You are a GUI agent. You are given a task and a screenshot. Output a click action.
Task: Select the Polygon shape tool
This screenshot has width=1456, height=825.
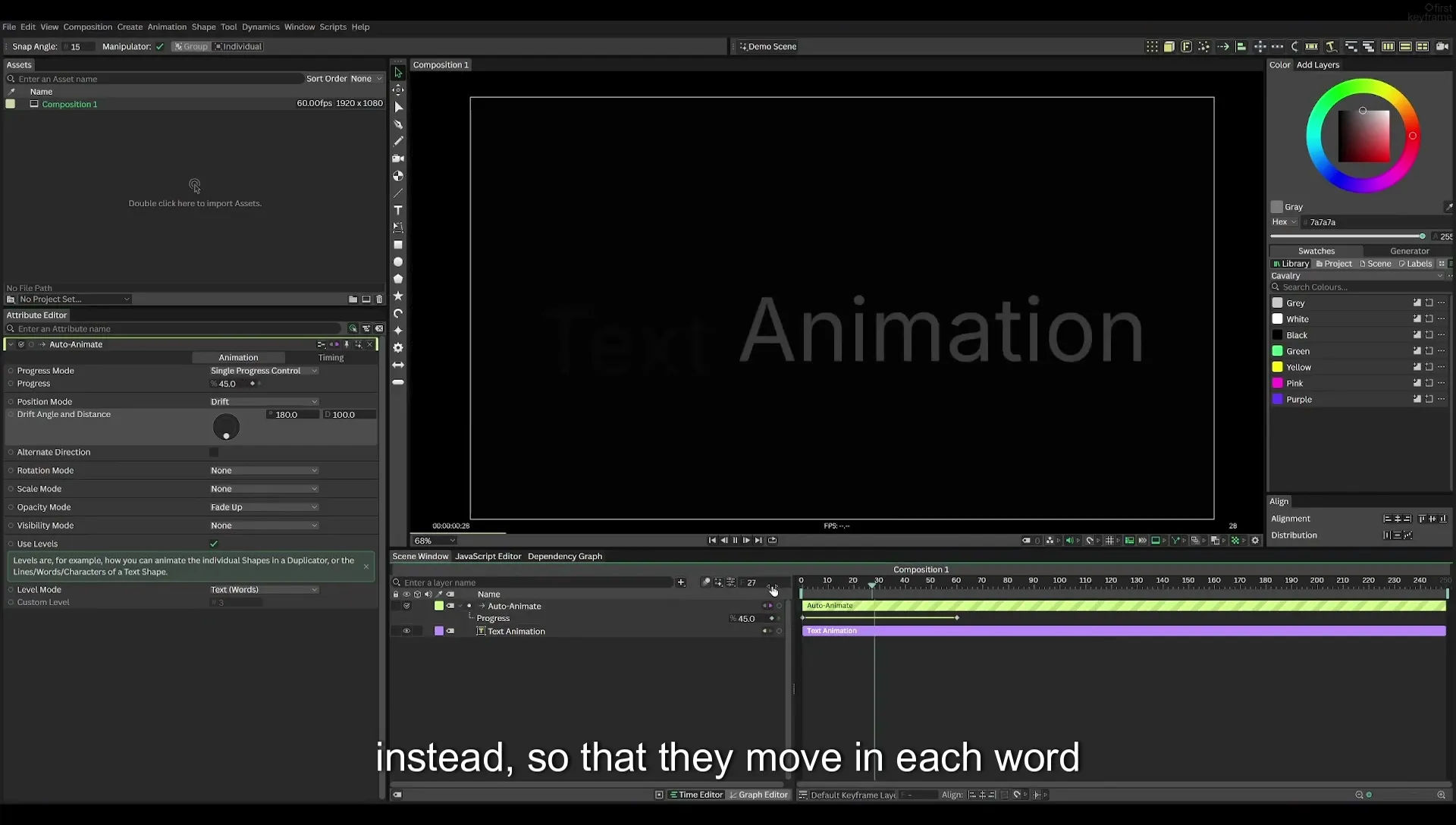(x=397, y=279)
